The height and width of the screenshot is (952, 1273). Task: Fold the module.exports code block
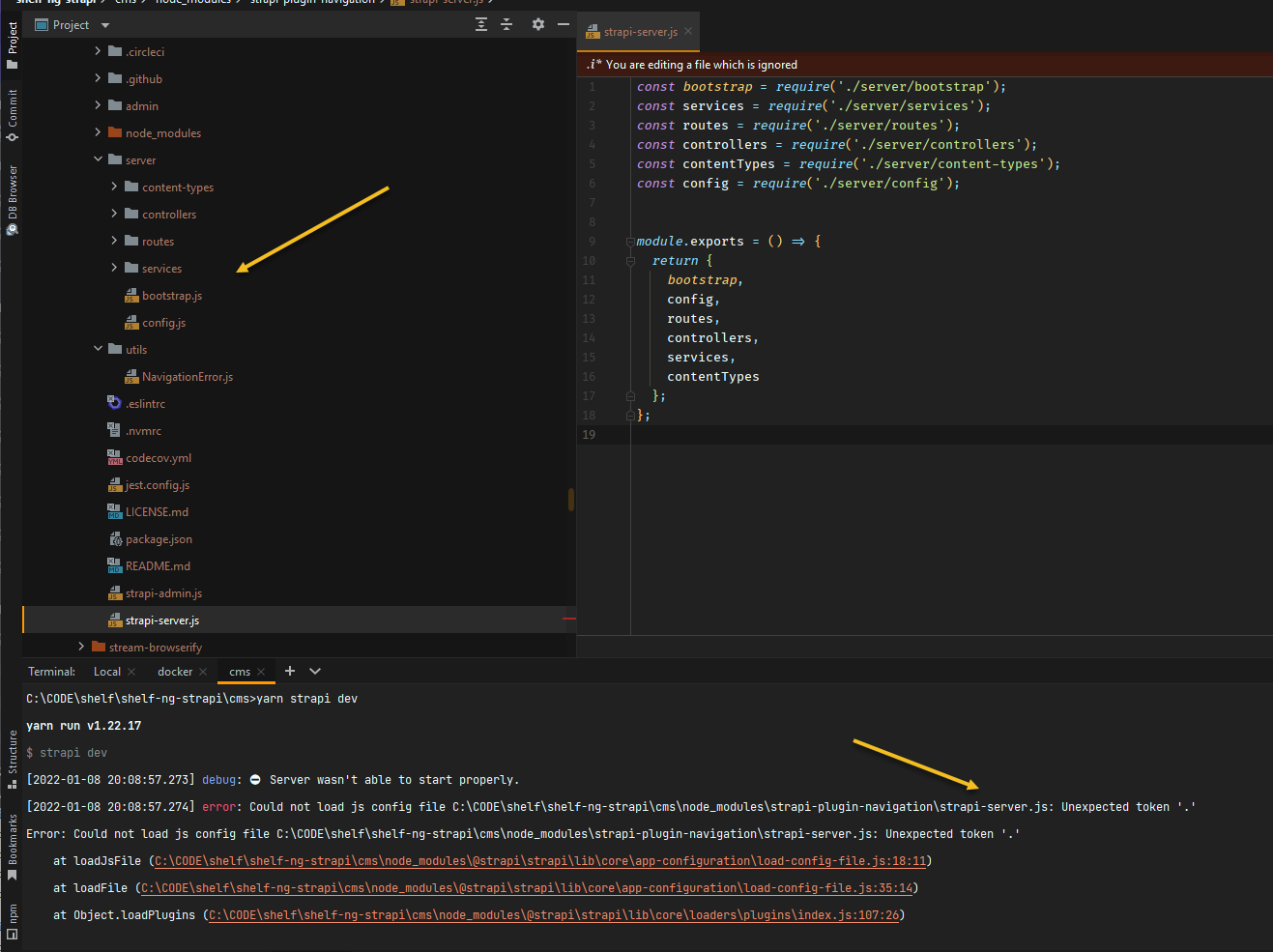(630, 241)
